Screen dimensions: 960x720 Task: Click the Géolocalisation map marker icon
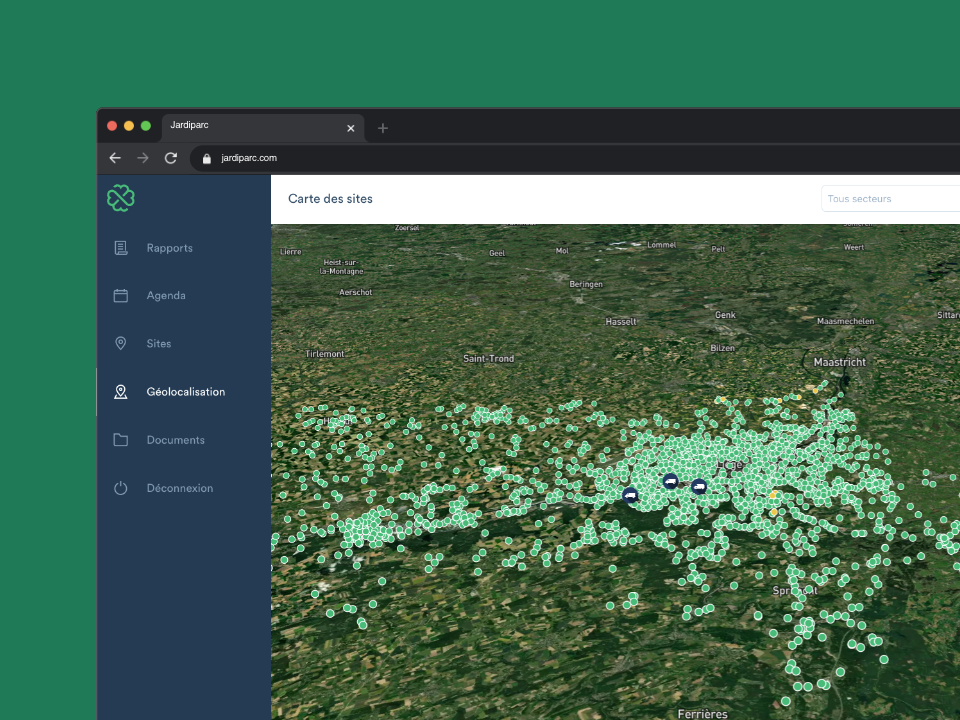(x=121, y=392)
